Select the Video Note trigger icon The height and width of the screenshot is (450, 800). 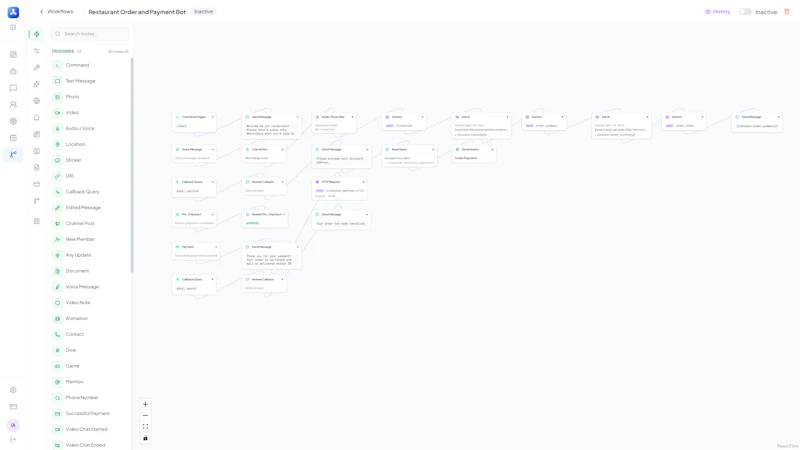[x=57, y=303]
